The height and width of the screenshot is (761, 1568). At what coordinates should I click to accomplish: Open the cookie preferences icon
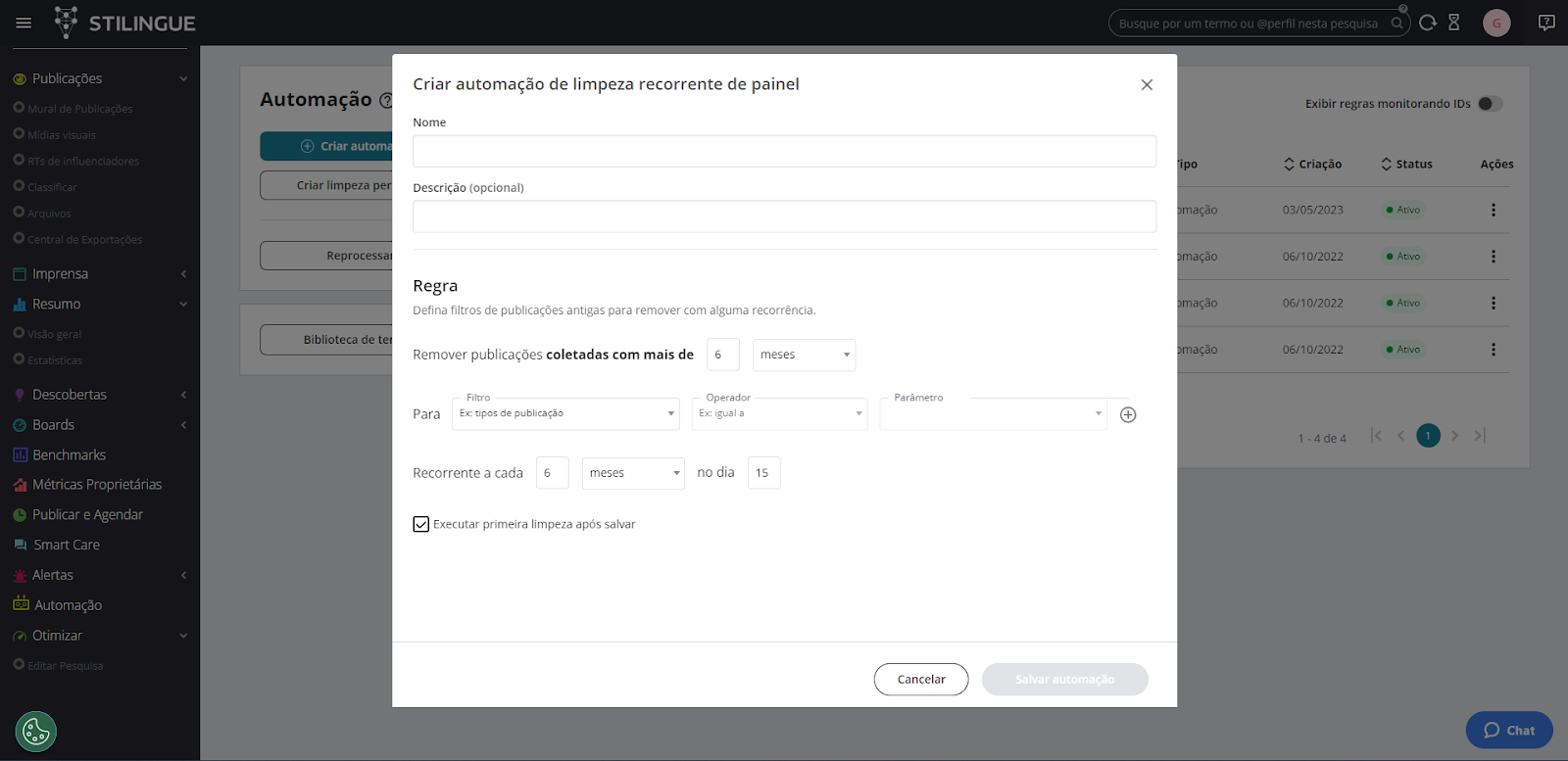36,731
